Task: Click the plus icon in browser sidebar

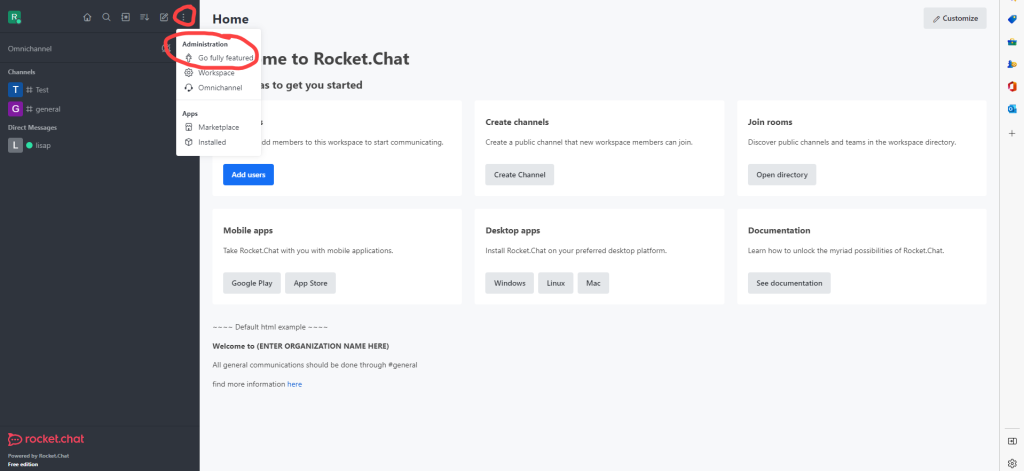Action: tap(1012, 130)
